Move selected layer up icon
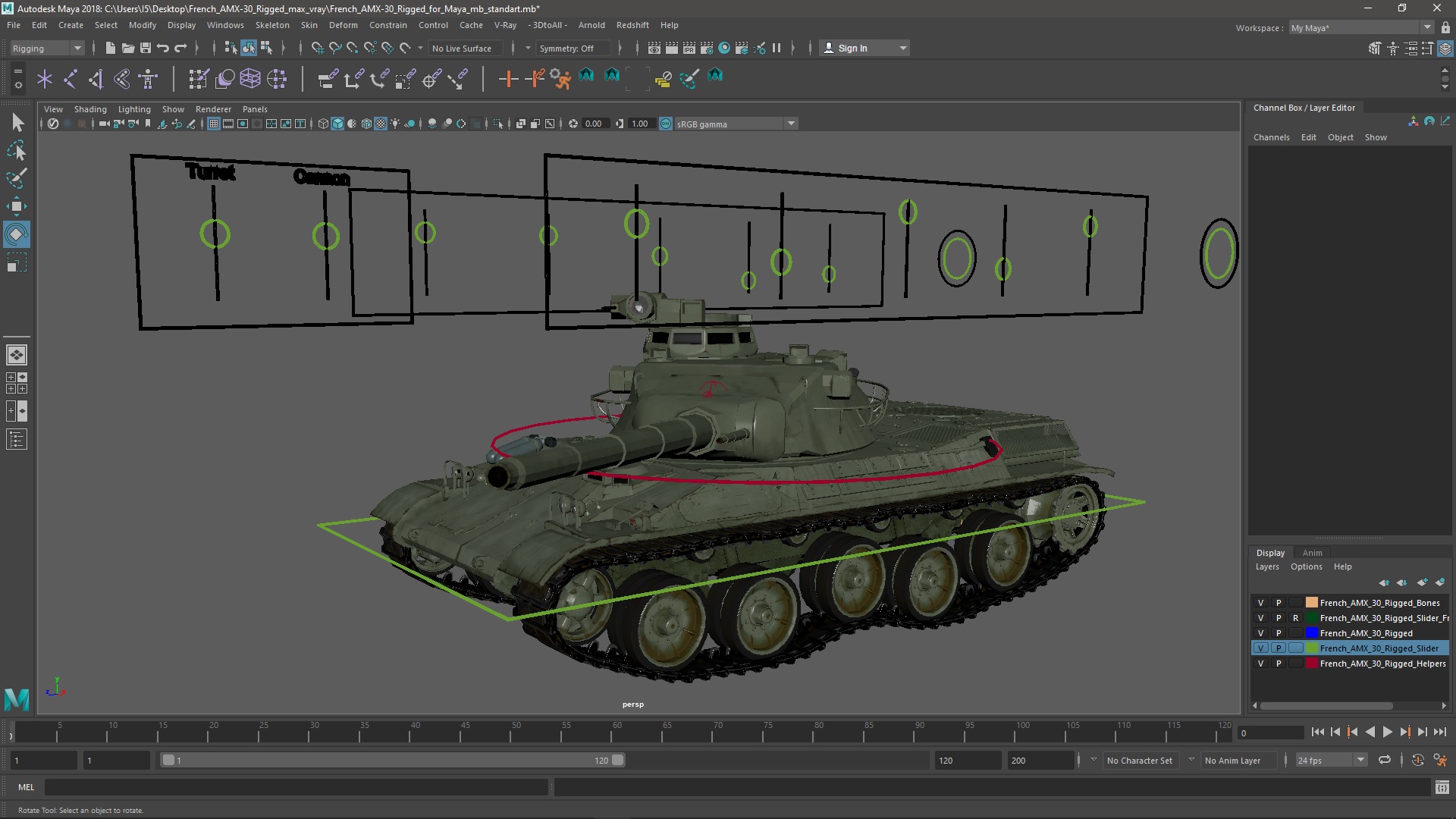This screenshot has width=1456, height=819. (1385, 582)
